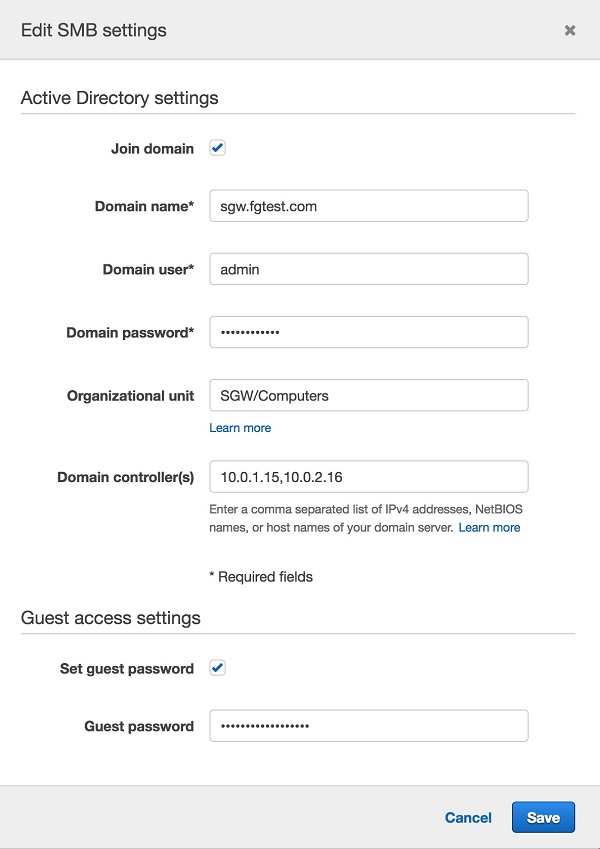Click the Edit SMB settings title
Screen dimensions: 600x849
pos(94,30)
